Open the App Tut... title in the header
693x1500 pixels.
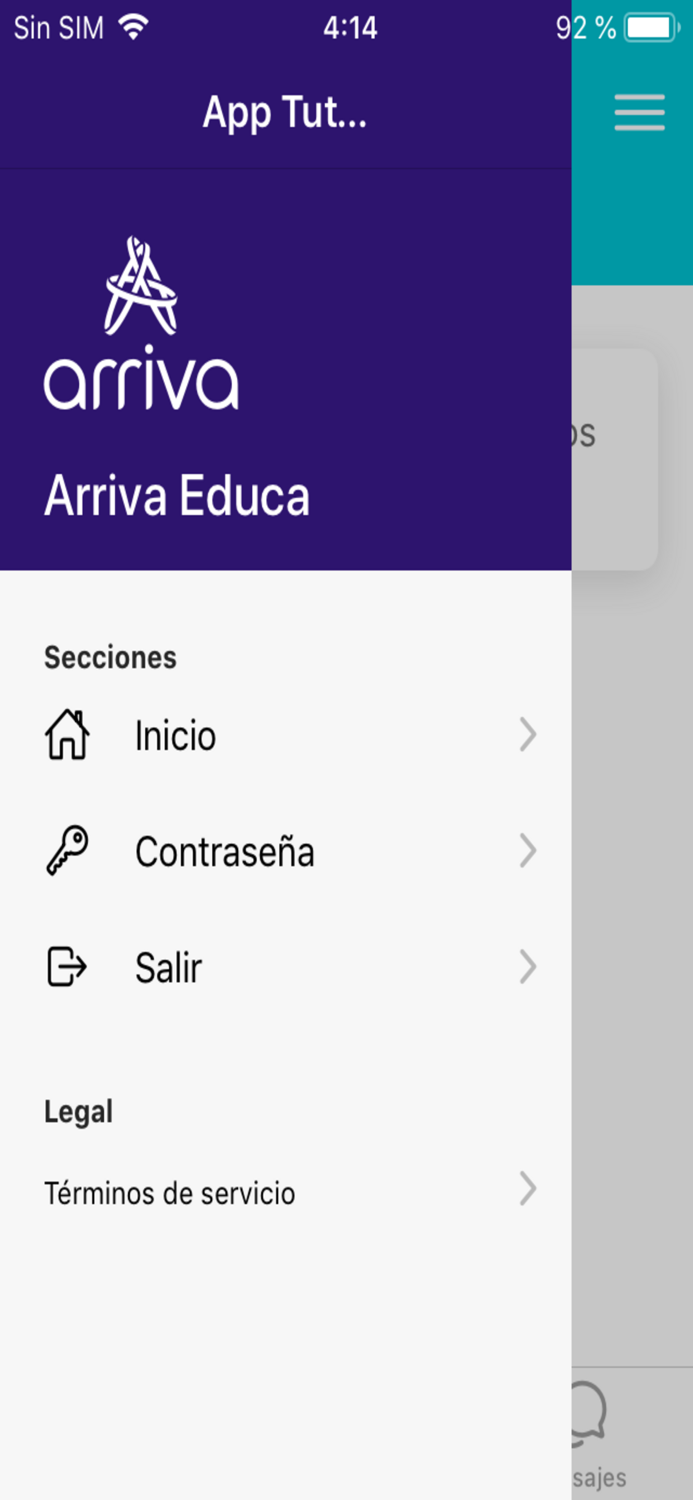[x=283, y=113]
